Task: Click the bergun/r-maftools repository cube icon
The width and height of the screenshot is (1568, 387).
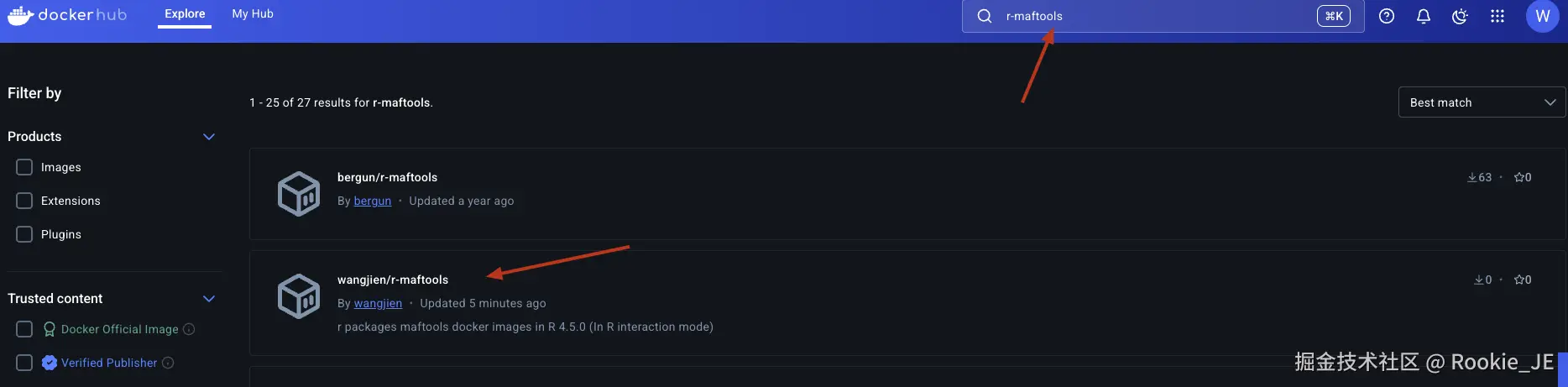Action: [299, 194]
